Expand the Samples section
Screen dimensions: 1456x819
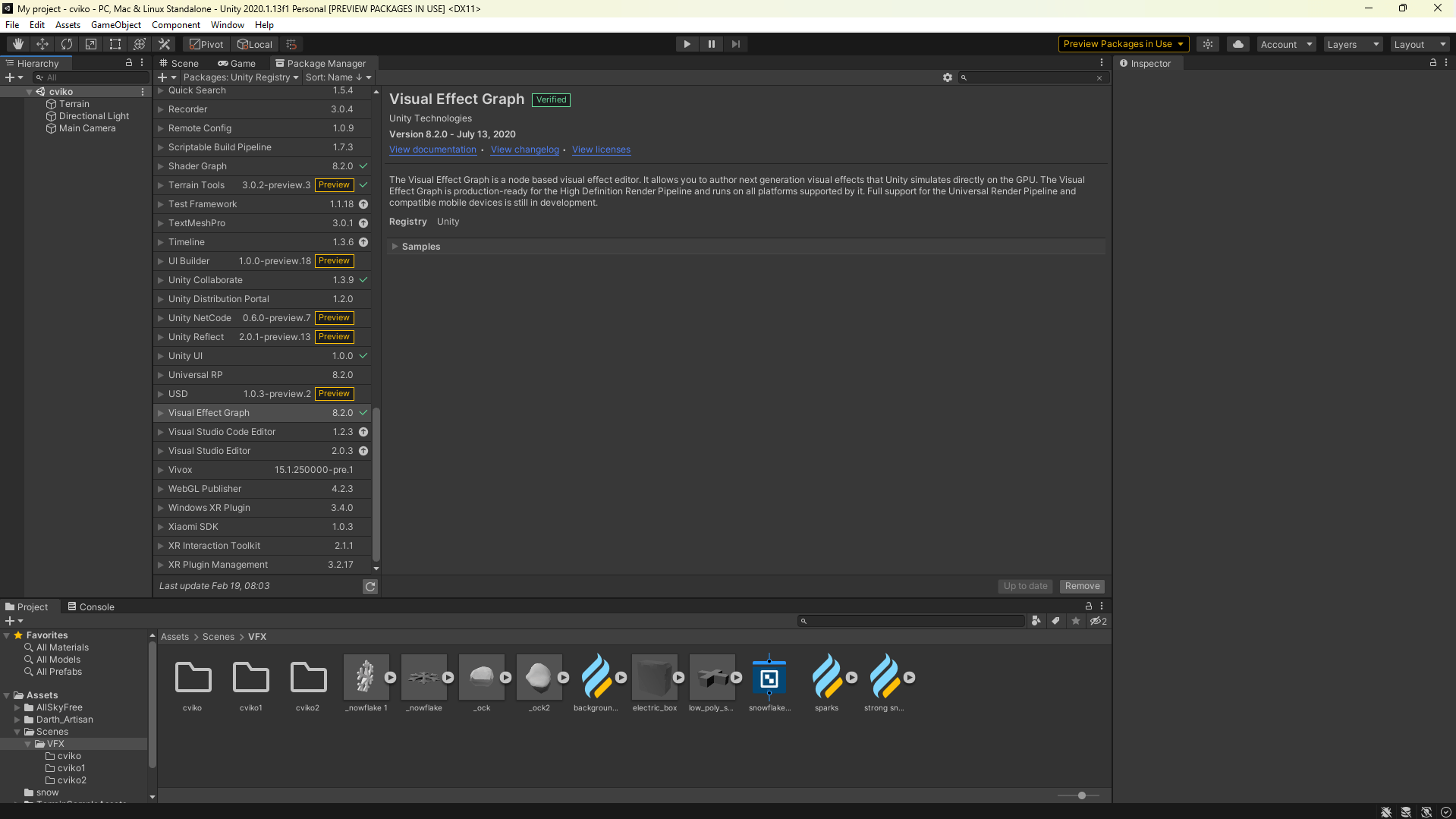pos(395,247)
